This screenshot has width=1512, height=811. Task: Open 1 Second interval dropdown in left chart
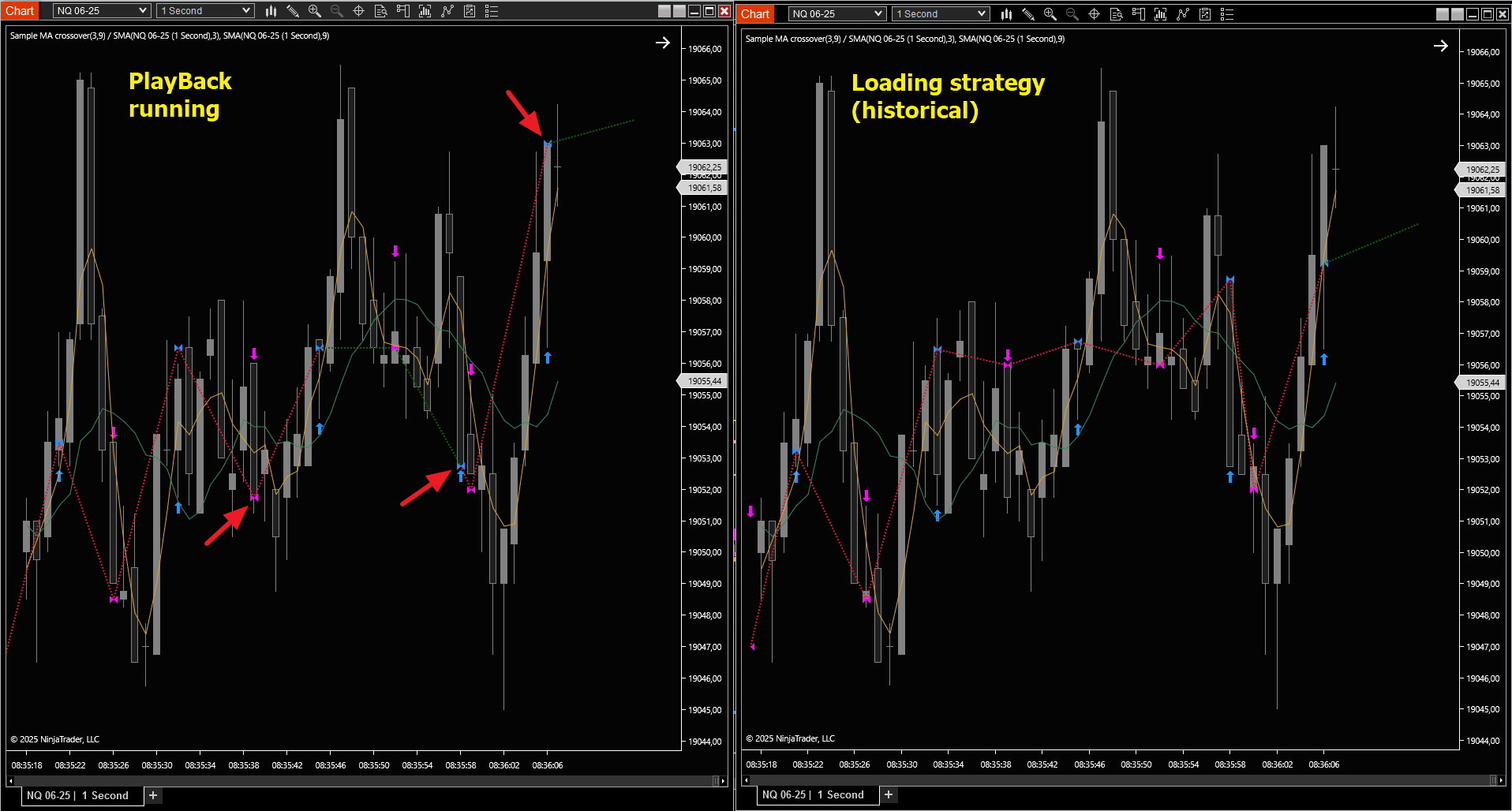pyautogui.click(x=205, y=11)
